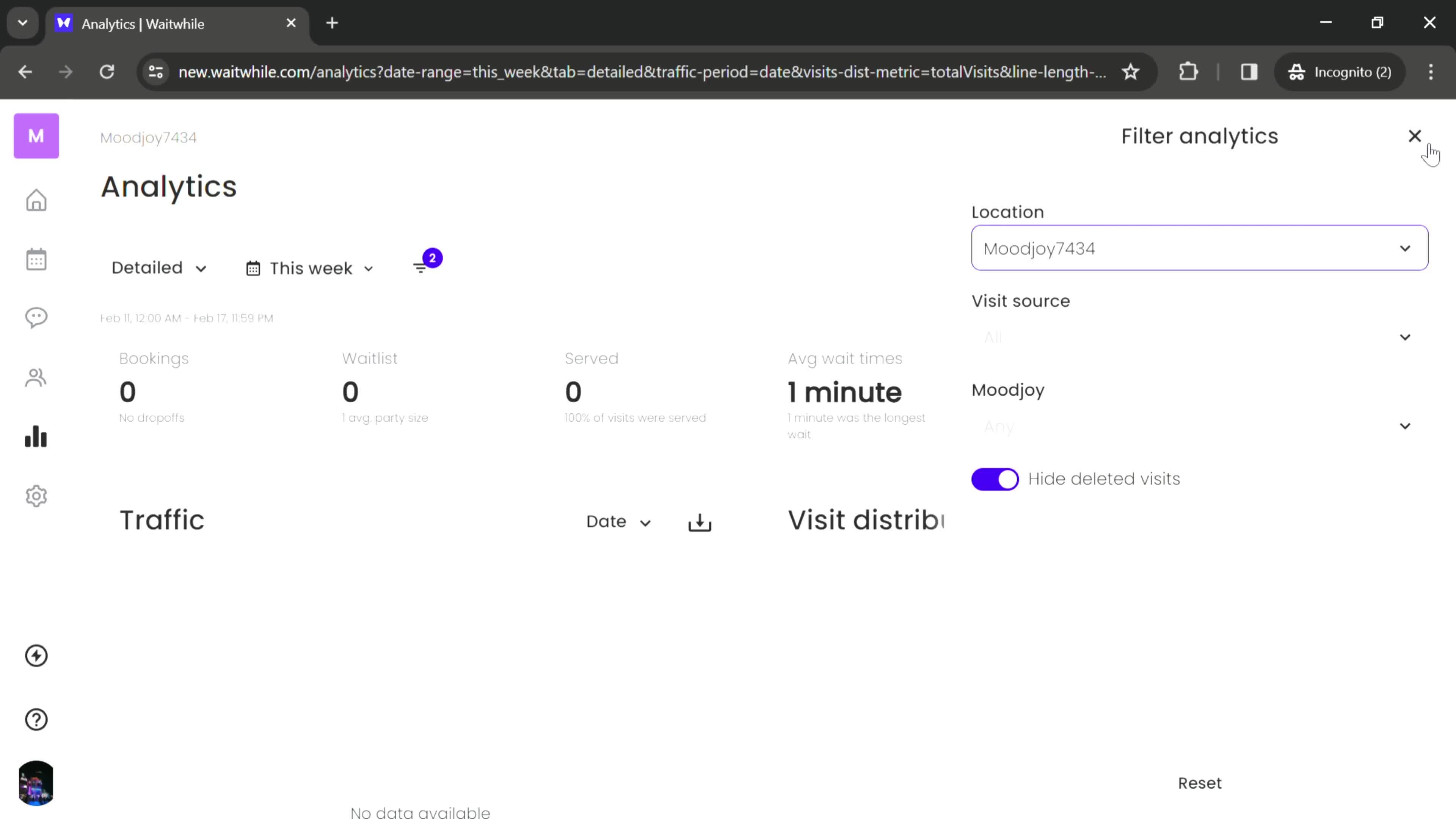1456x819 pixels.
Task: Bookmark this page with the star icon
Action: click(x=1130, y=72)
